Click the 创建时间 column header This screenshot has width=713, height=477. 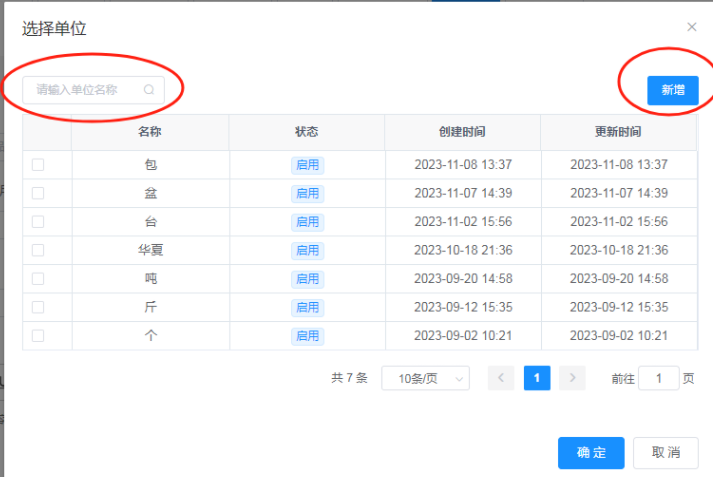462,132
